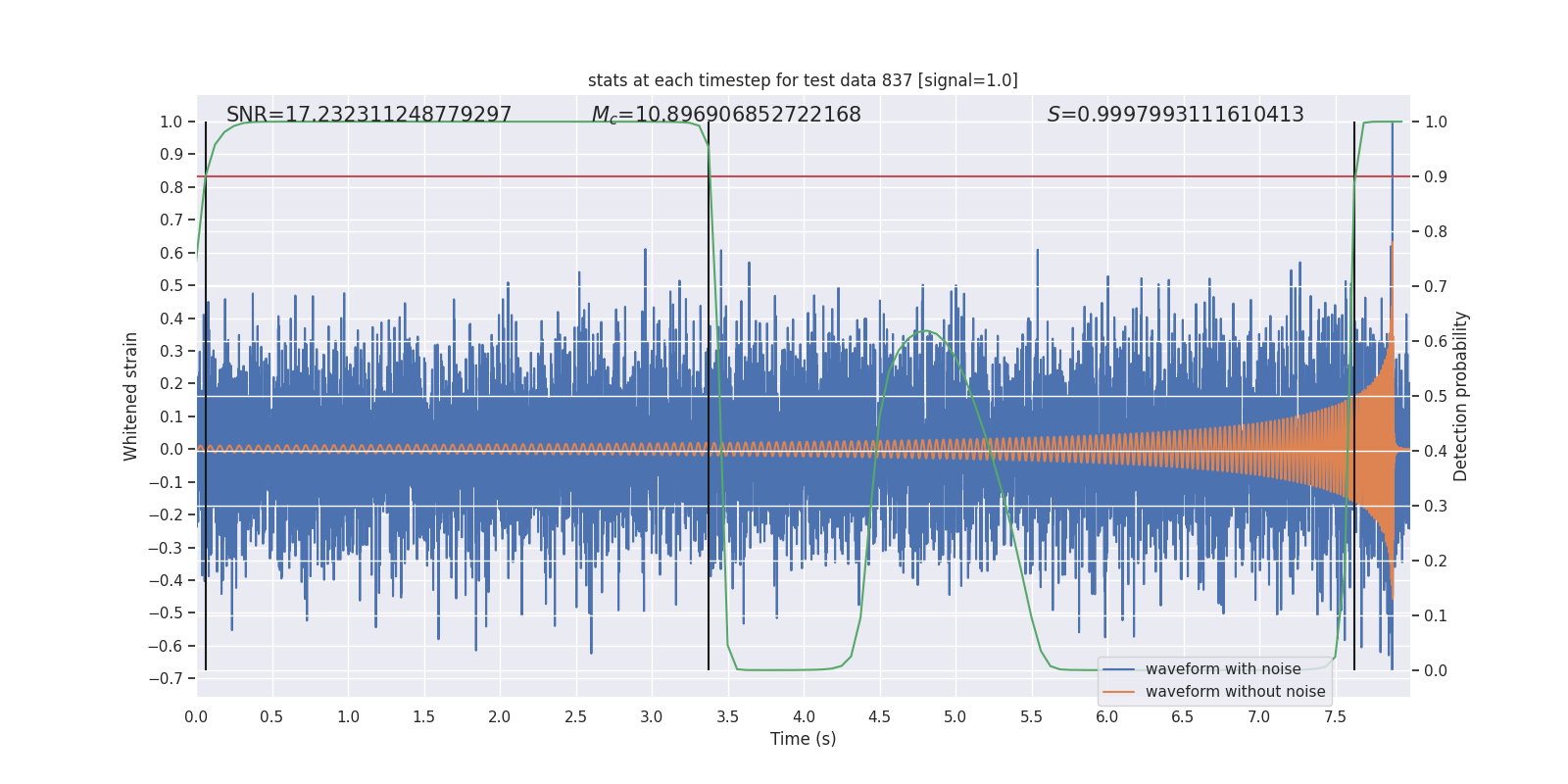This screenshot has width=1568, height=784.
Task: Click the 1.0 tick on Detection probability axis
Action: [1436, 122]
